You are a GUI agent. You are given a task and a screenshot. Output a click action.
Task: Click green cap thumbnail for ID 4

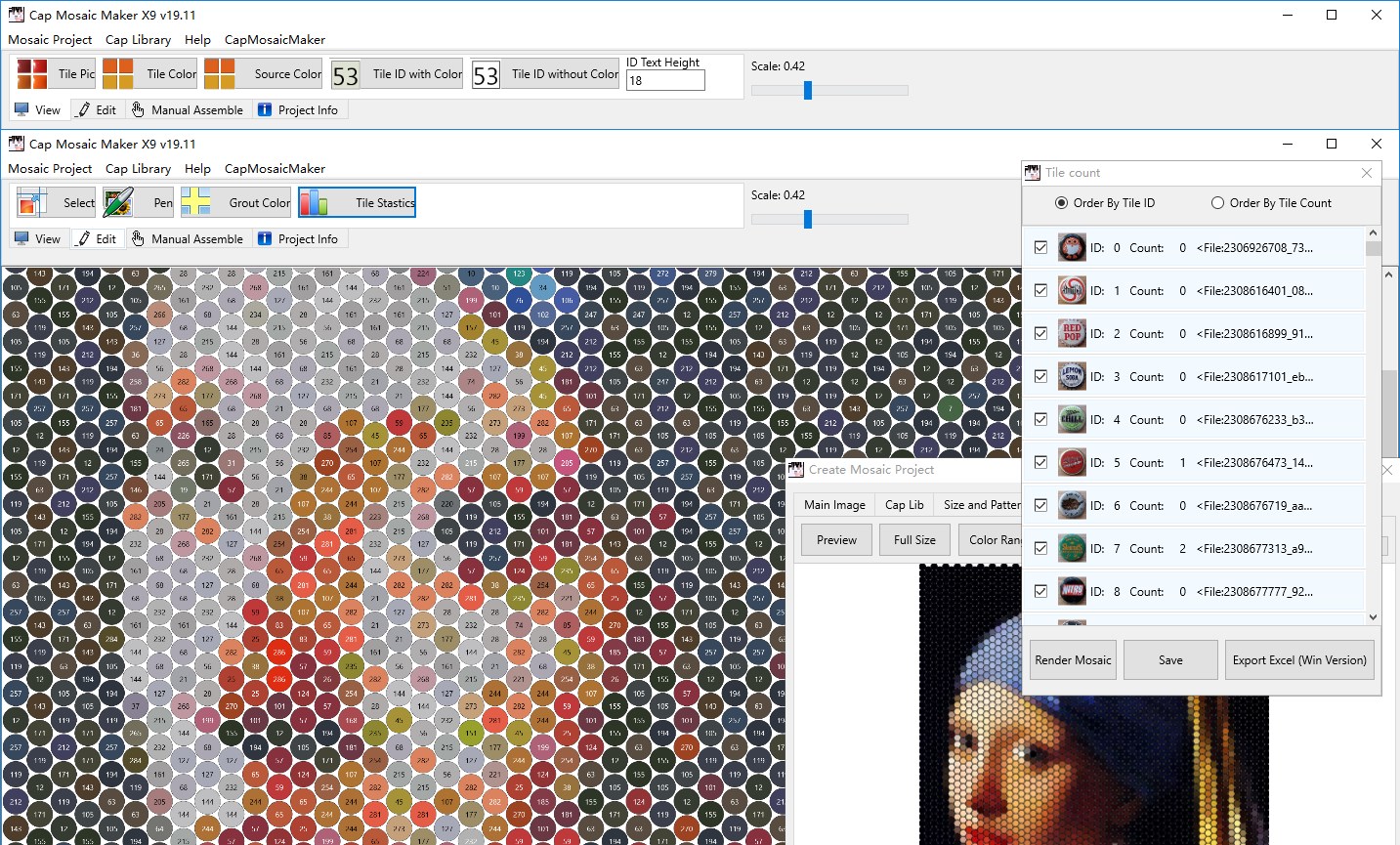coord(1072,419)
